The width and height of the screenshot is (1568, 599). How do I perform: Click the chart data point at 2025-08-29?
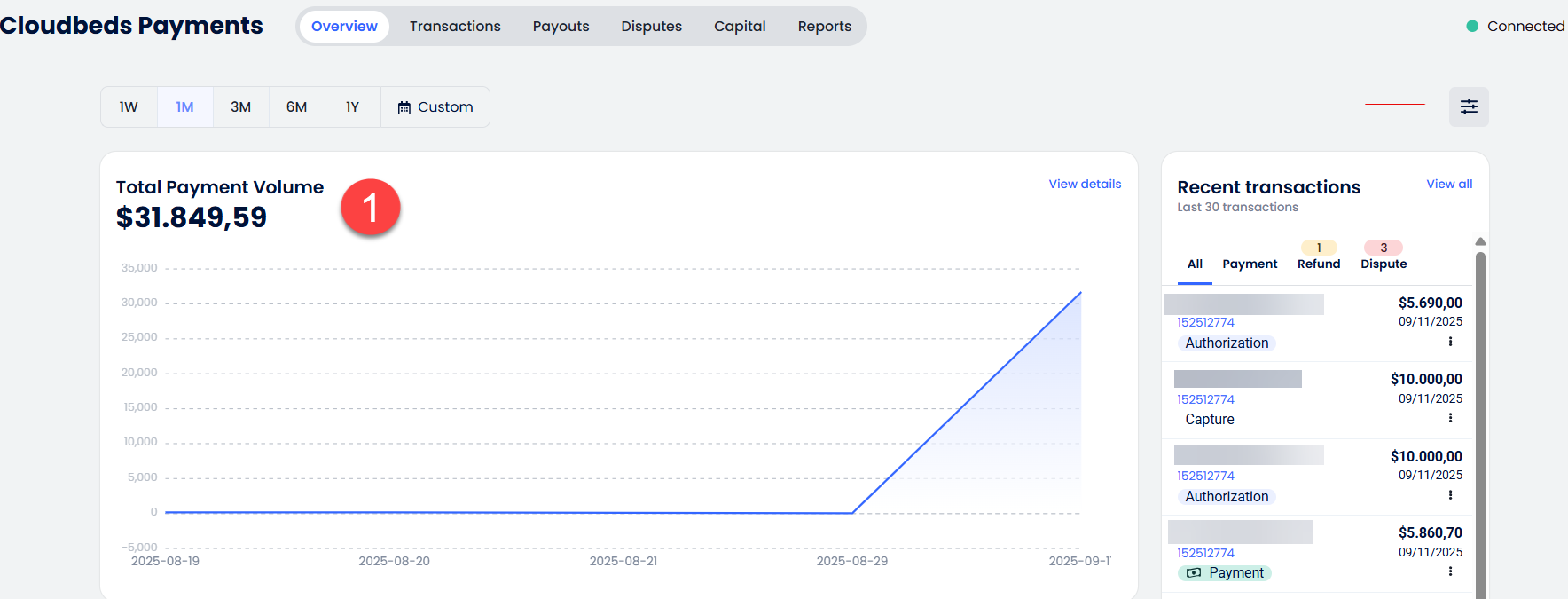[x=852, y=513]
